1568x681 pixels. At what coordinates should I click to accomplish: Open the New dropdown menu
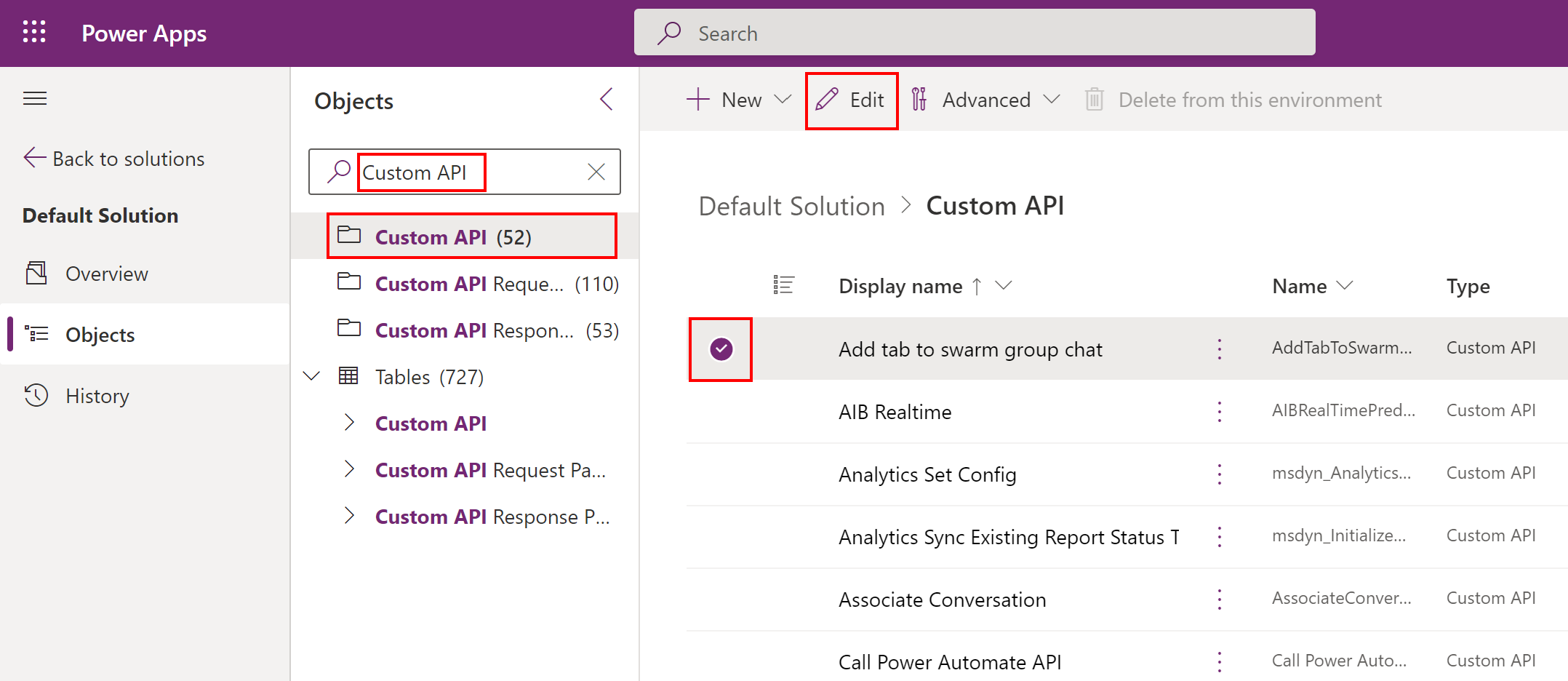(x=782, y=100)
